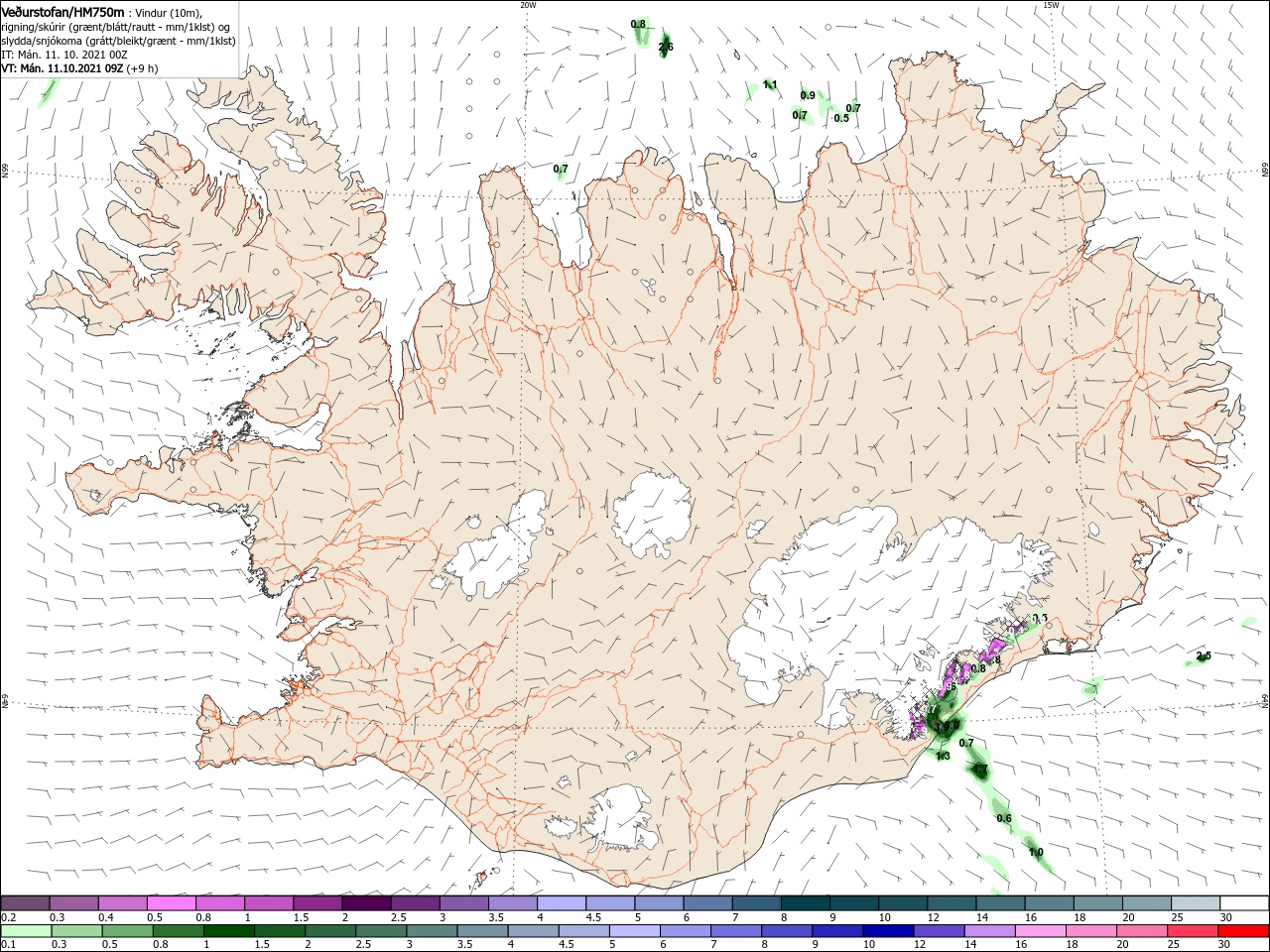Click the 64N latitude label on right edge
Image resolution: width=1270 pixels, height=952 pixels.
1265,702
